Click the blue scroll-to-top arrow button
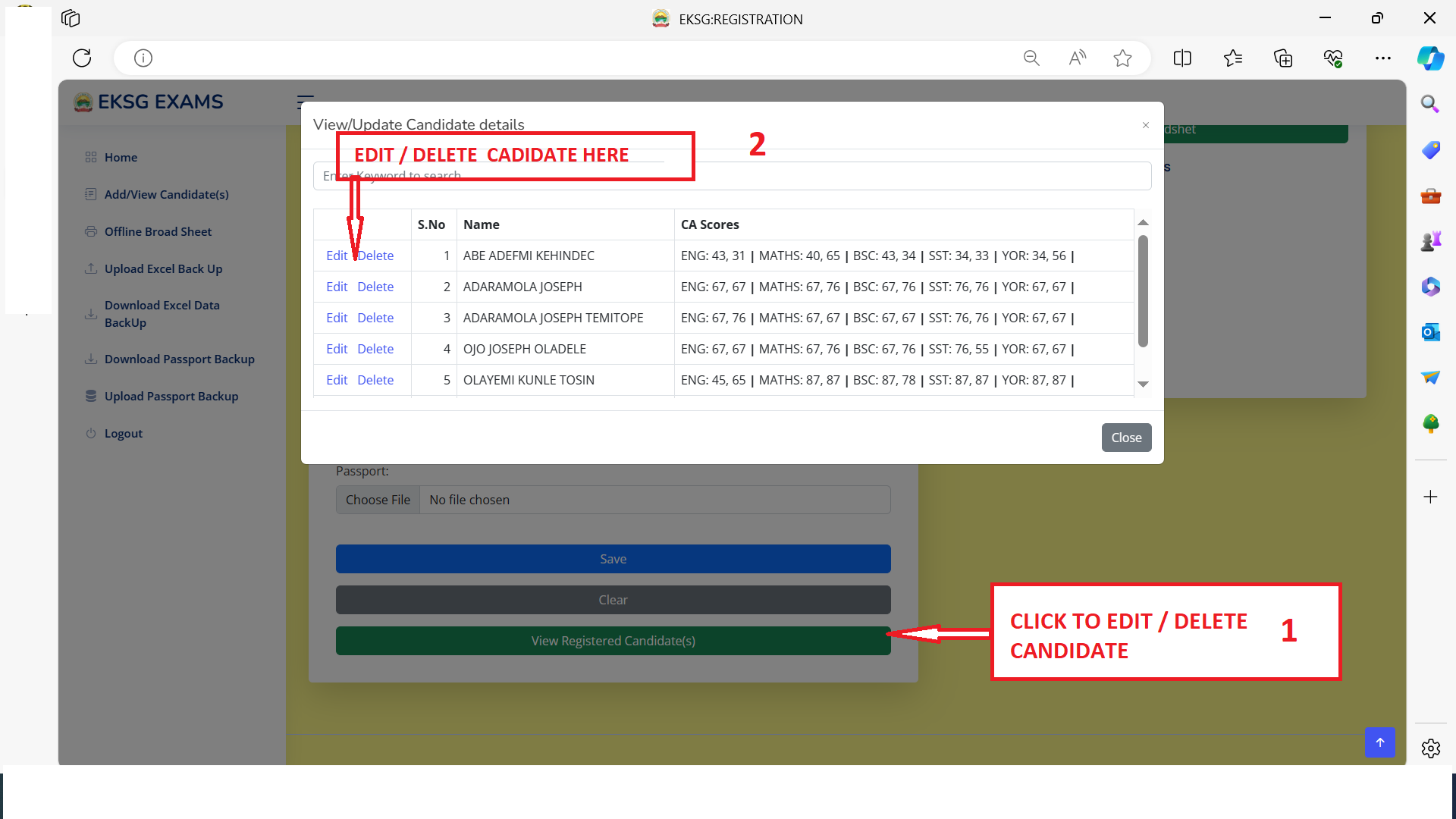The width and height of the screenshot is (1456, 819). coord(1379,742)
